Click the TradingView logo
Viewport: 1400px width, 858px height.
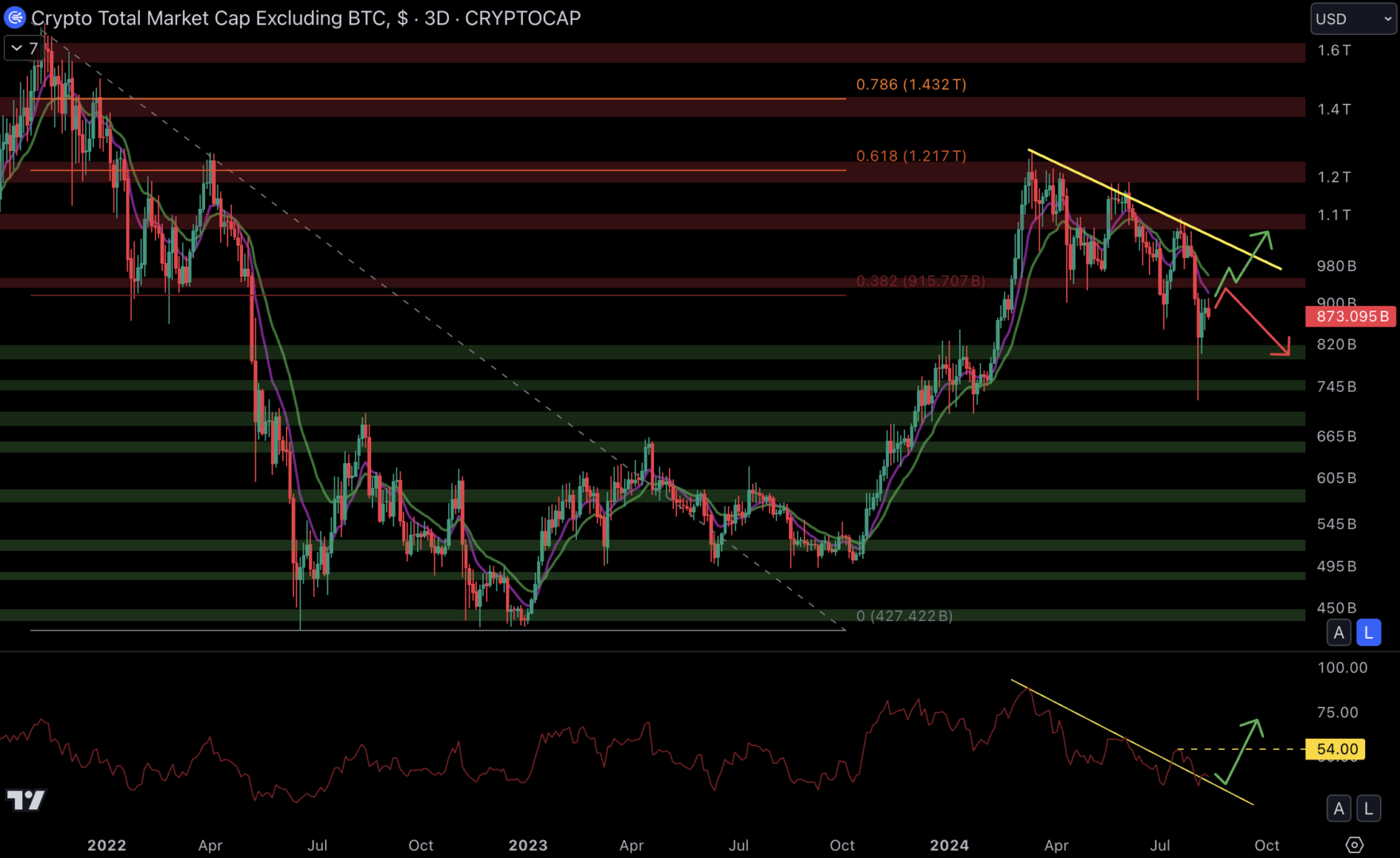pos(25,799)
